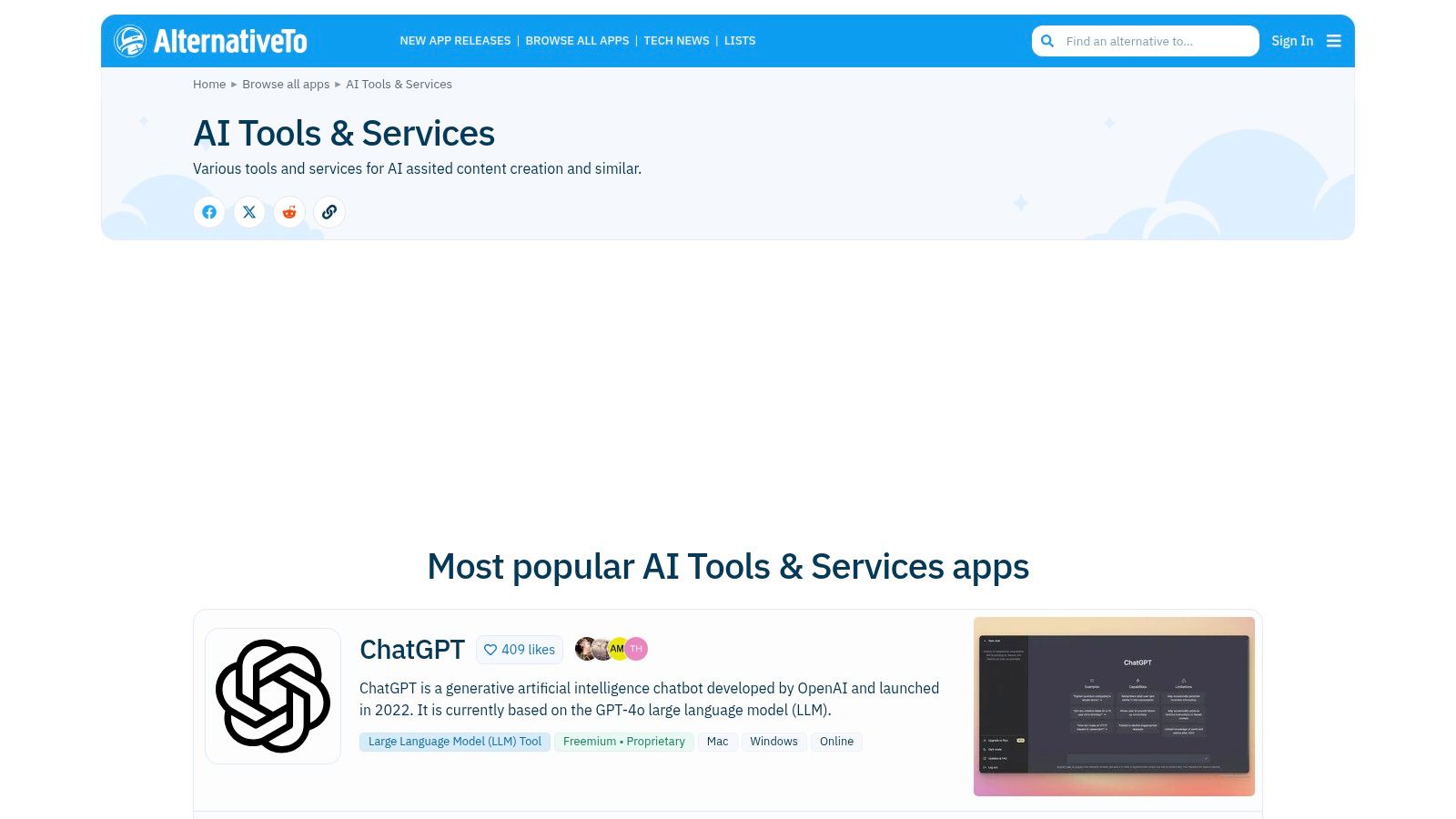Click the AlternativeTo logo icon

(x=130, y=40)
